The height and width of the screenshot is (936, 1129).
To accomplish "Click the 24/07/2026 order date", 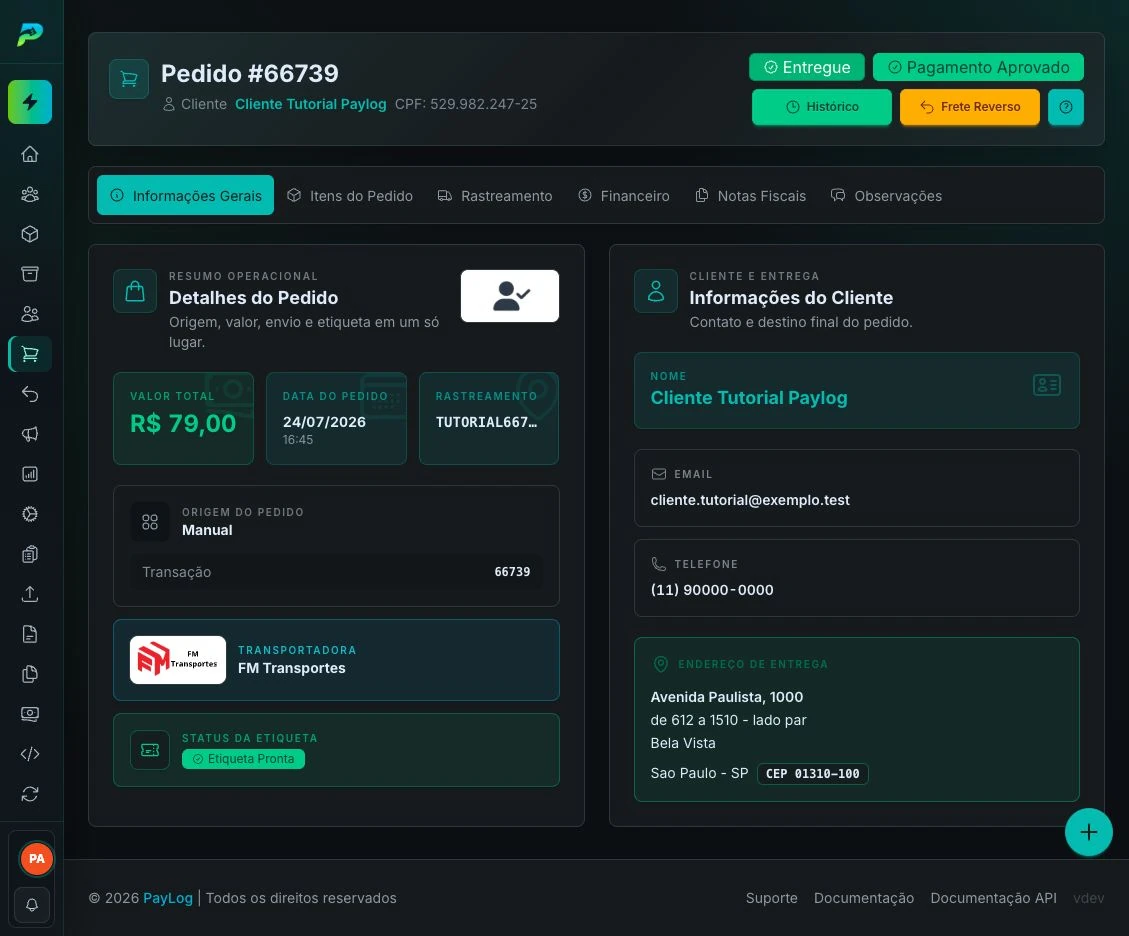I will (324, 422).
